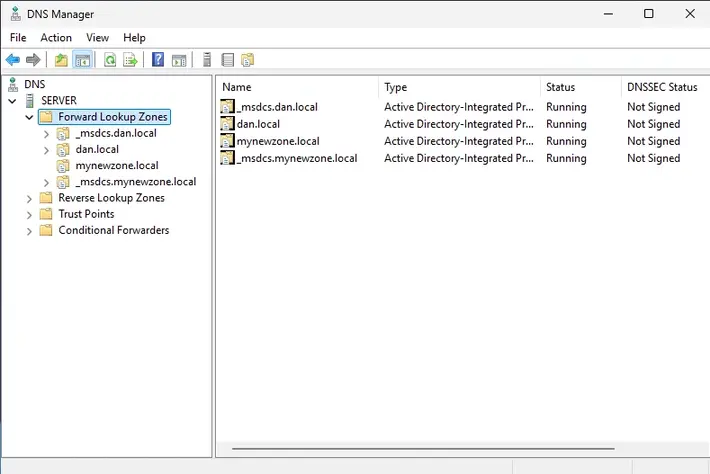Viewport: 710px width, 474px height.
Task: Sort by DNSSEC Status column header
Action: (x=666, y=87)
